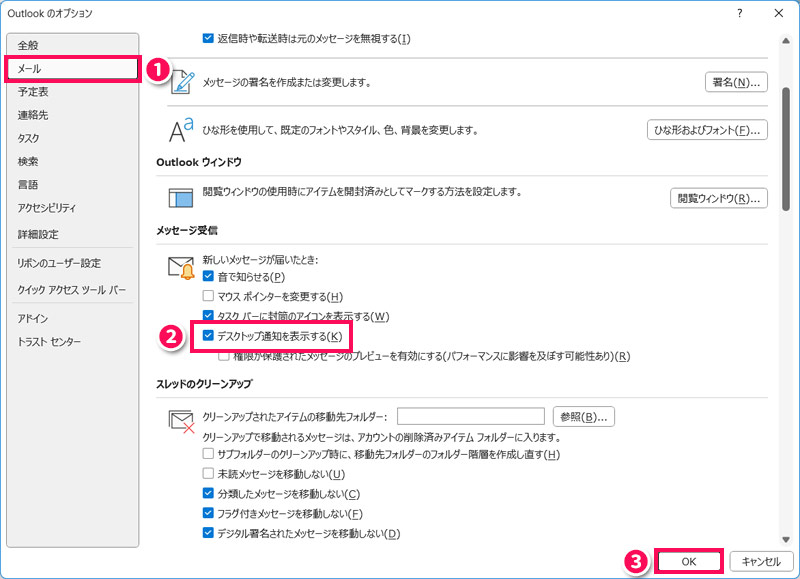Uncheck デジタル署名されたメッセージを移動しない checkbox
This screenshot has height=579, width=800.
[208, 533]
